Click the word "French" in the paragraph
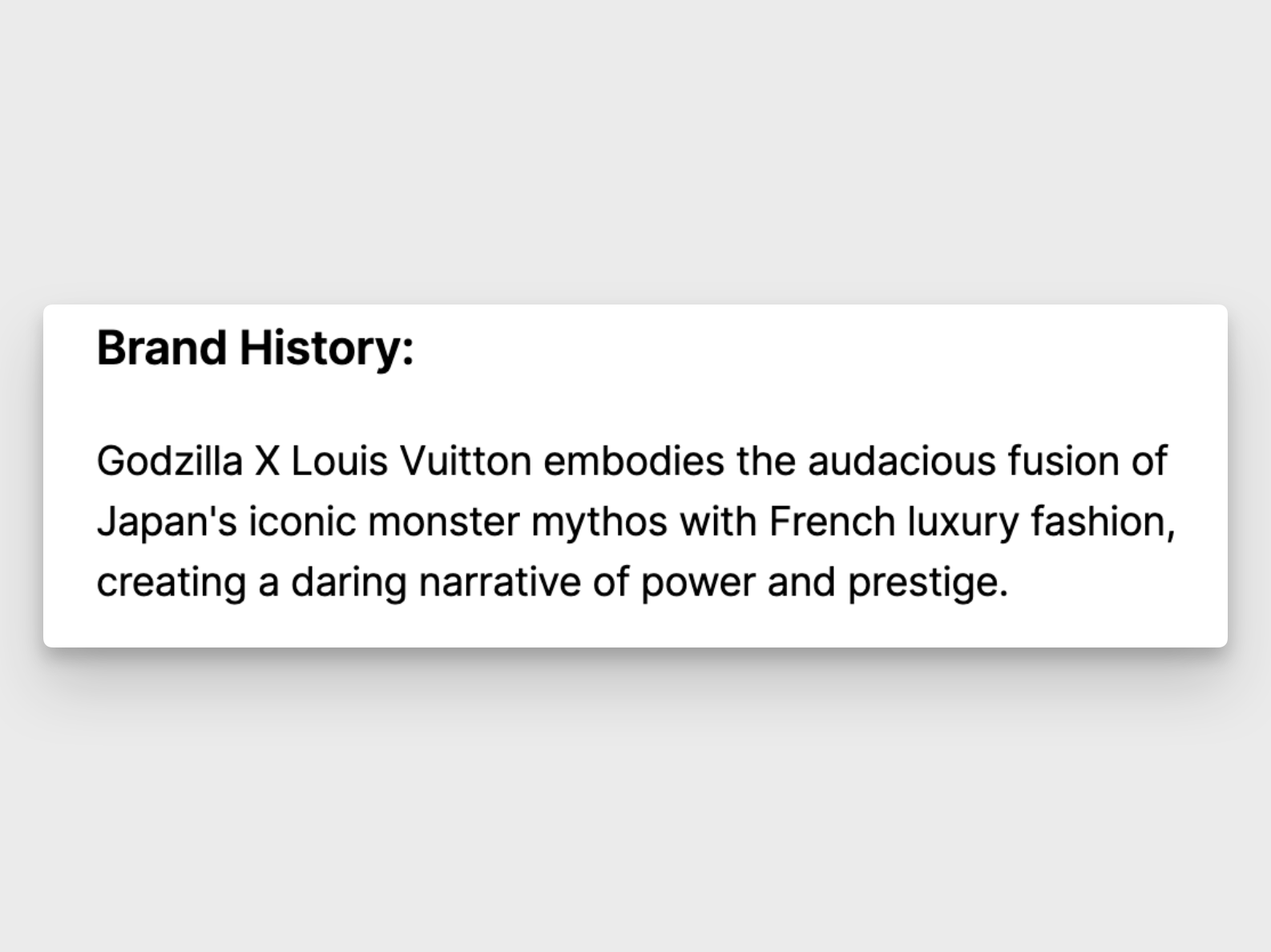The height and width of the screenshot is (952, 1271). (832, 522)
